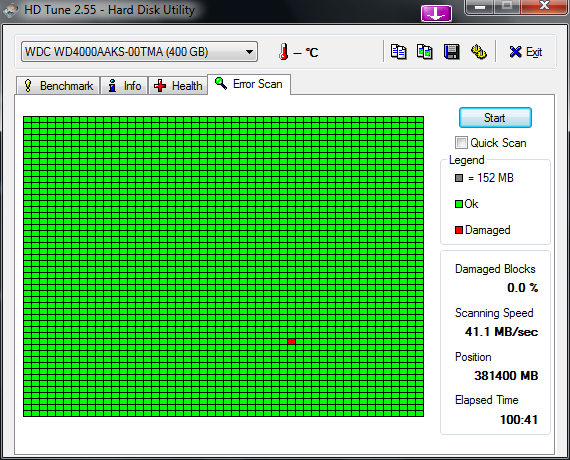Click the thermometer temperature icon
Viewport: 570px width, 460px height.
(x=284, y=52)
